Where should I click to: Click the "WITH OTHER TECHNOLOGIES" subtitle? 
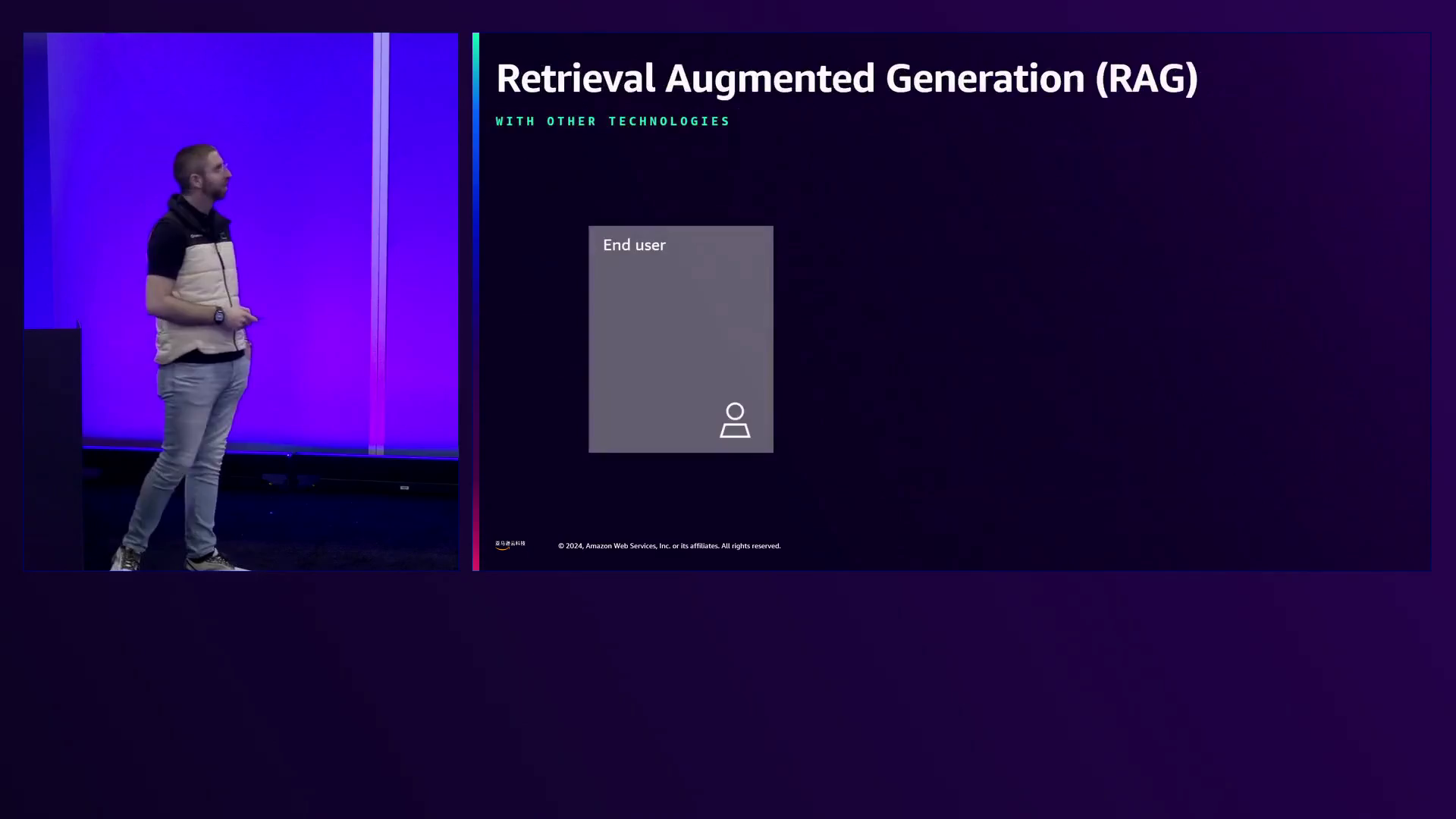pos(612,121)
